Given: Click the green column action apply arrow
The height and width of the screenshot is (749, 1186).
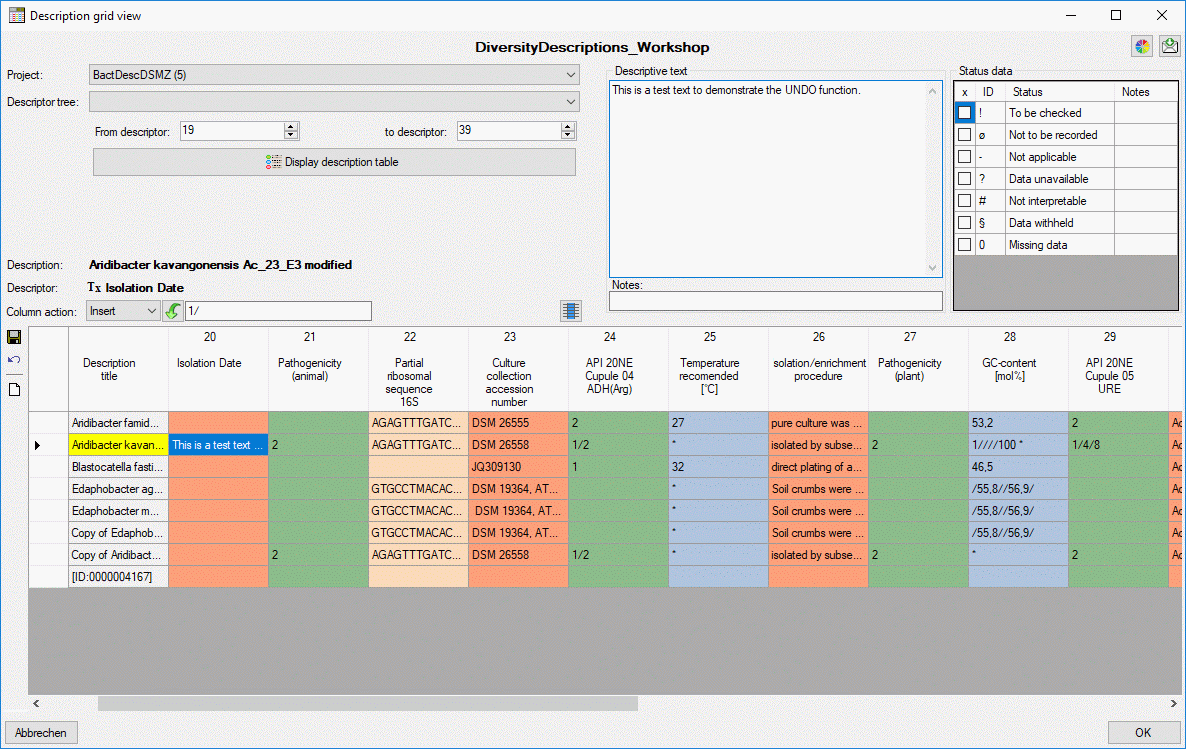Looking at the screenshot, I should point(172,311).
